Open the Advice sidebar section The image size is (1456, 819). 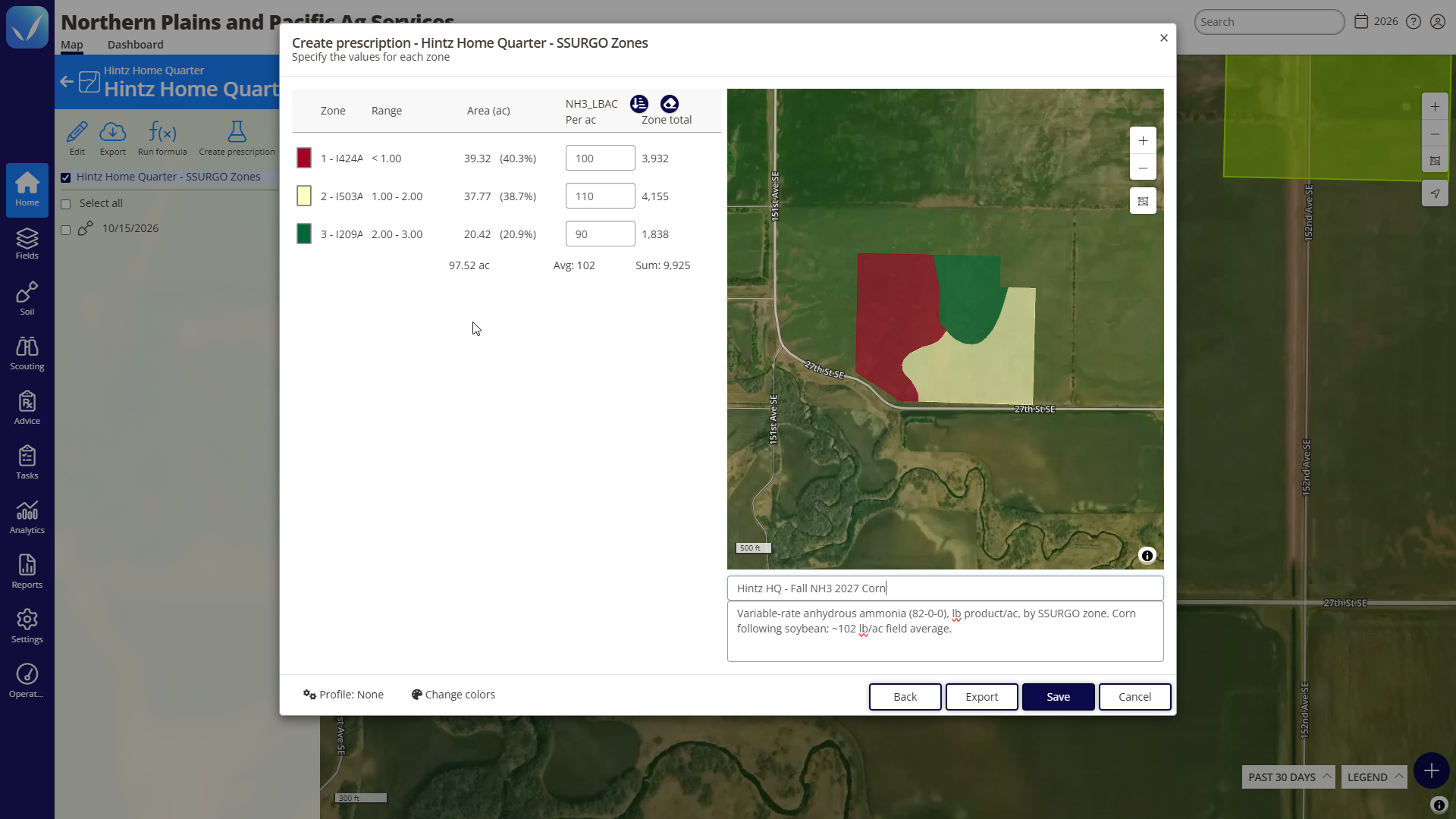27,407
